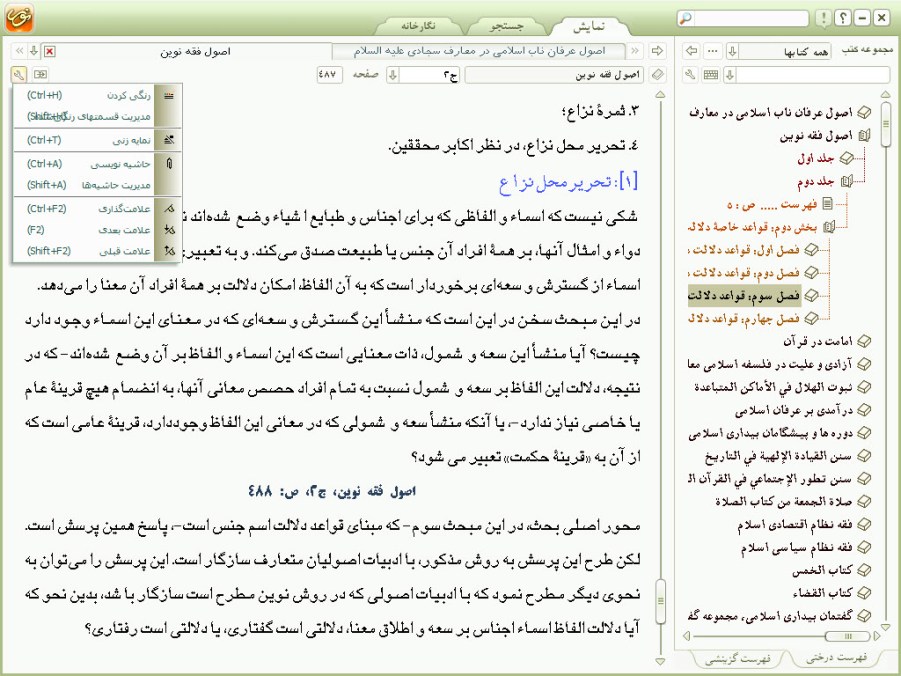The width and height of the screenshot is (901, 676).
Task: Click the arrow-in-box icon beside the wrench
Action: click(x=40, y=75)
